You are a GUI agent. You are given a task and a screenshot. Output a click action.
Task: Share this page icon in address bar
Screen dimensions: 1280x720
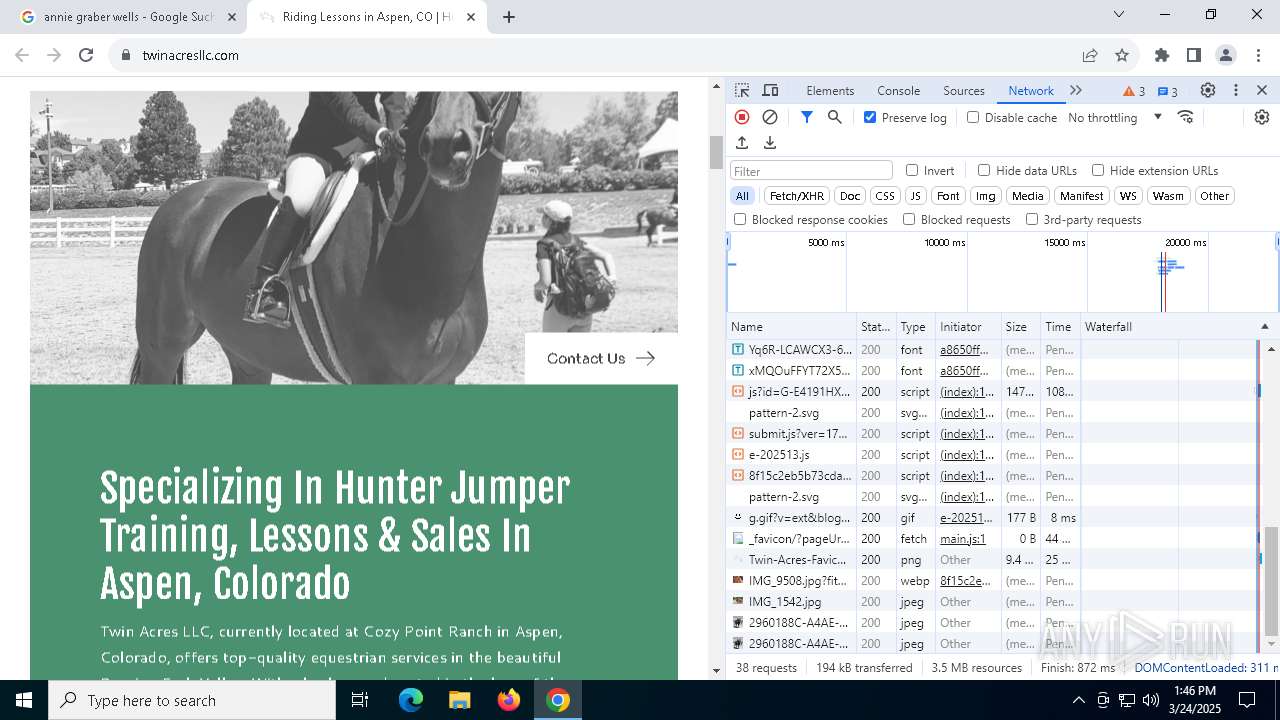point(1090,55)
